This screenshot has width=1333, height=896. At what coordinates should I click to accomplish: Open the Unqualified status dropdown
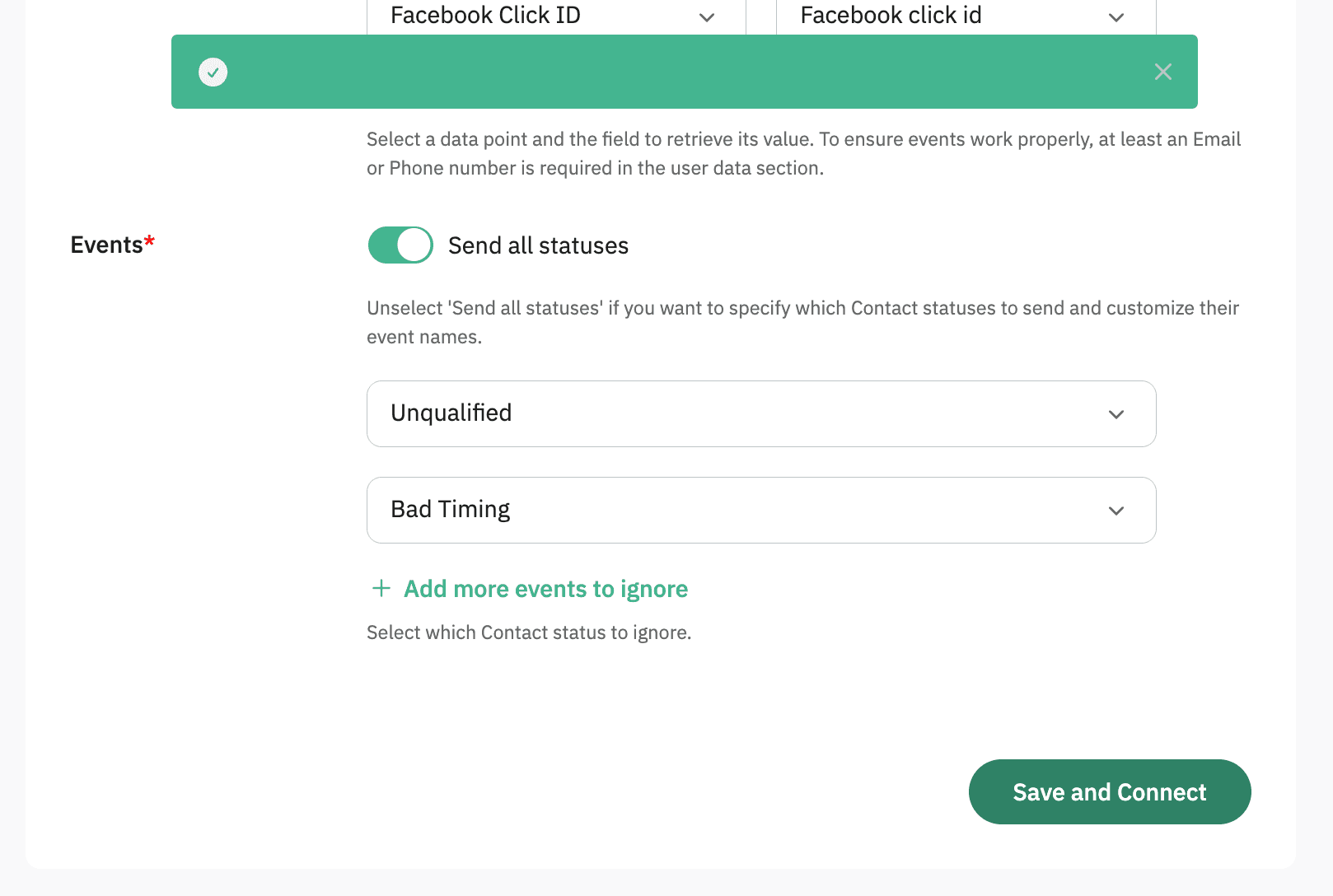tap(741, 413)
